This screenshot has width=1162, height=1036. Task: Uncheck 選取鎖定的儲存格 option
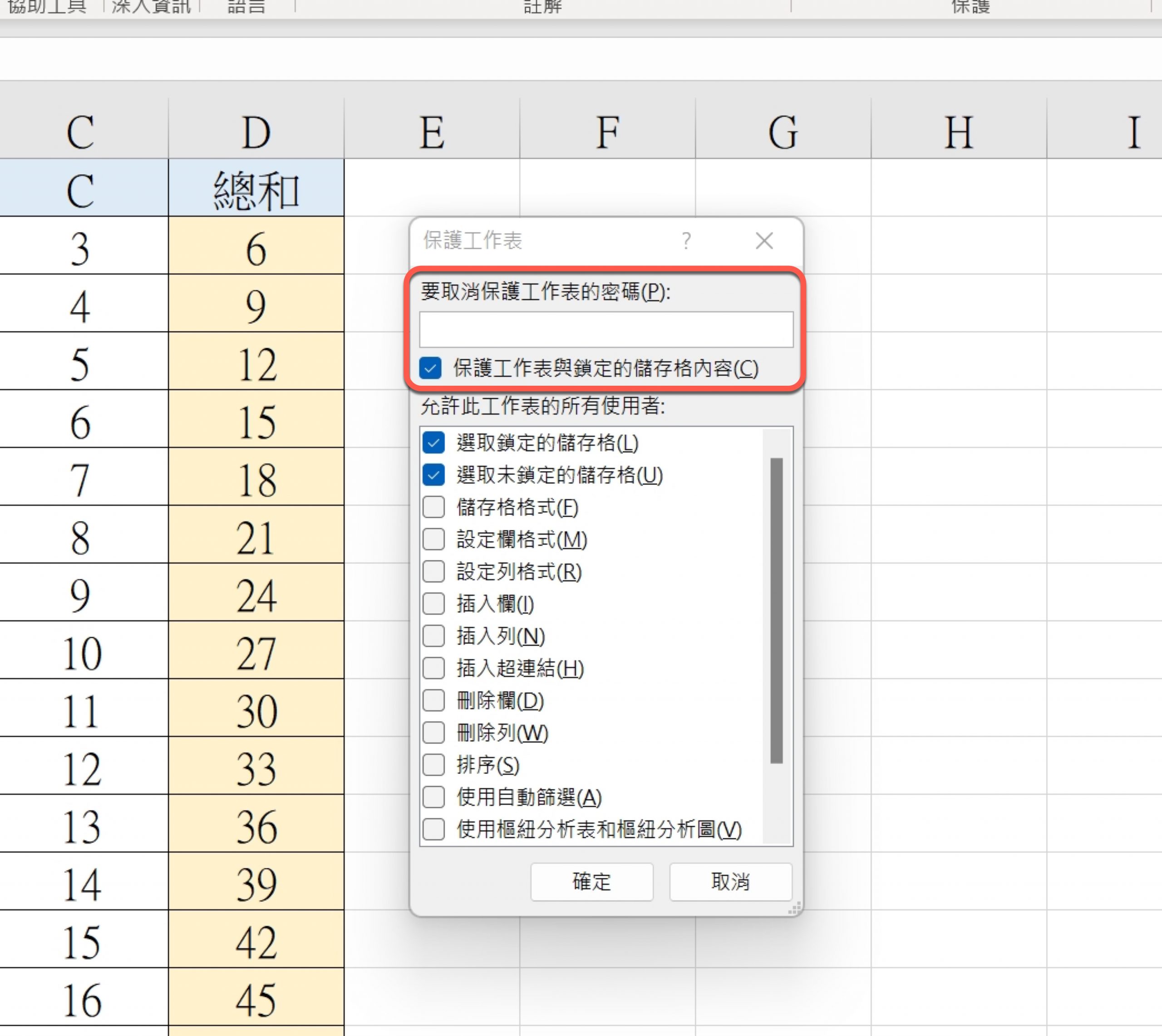tap(434, 443)
